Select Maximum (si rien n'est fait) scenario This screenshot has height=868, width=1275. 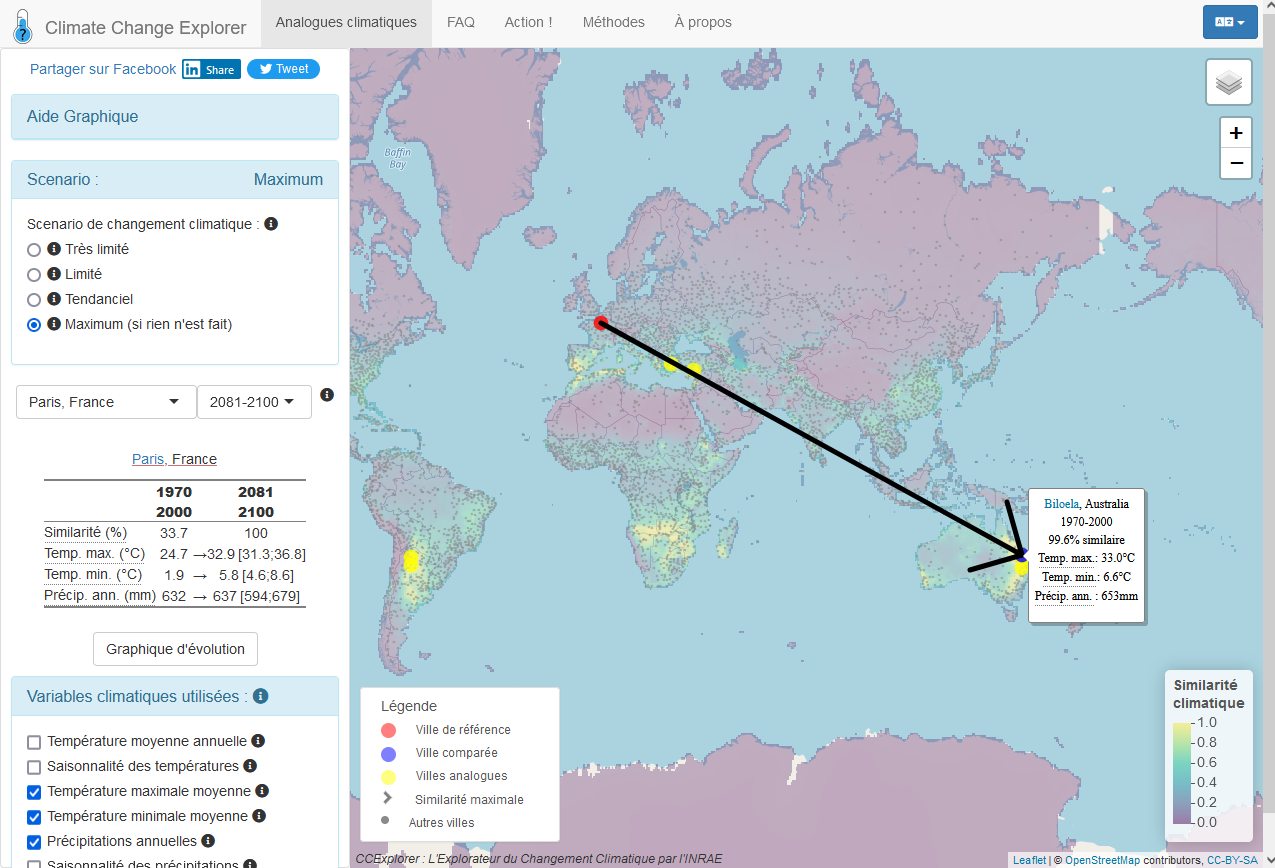[34, 325]
